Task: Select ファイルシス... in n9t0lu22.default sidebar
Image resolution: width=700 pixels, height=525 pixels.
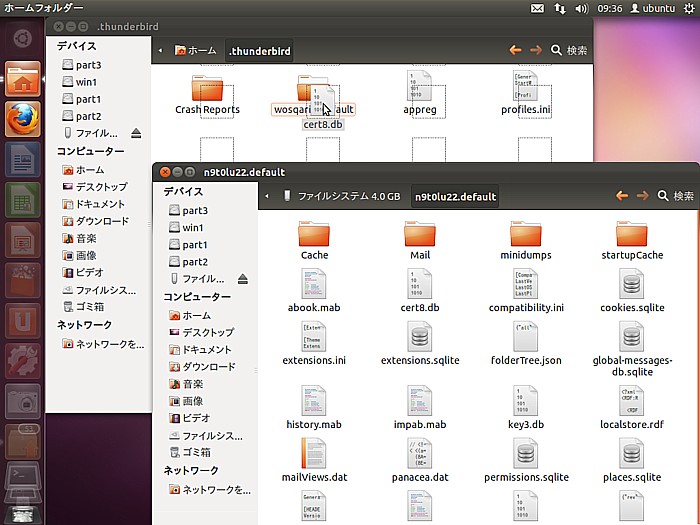Action: pyautogui.click(x=206, y=436)
